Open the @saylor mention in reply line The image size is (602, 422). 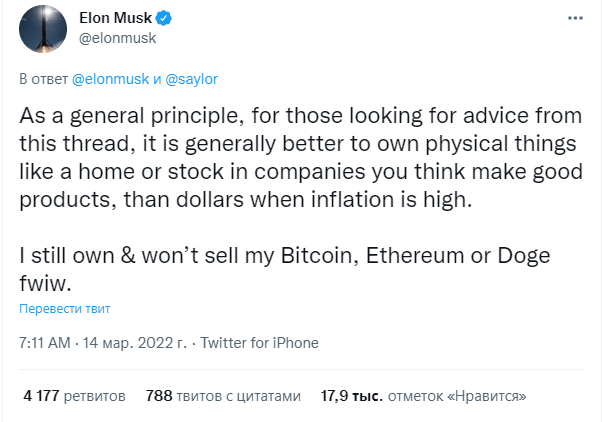point(192,79)
